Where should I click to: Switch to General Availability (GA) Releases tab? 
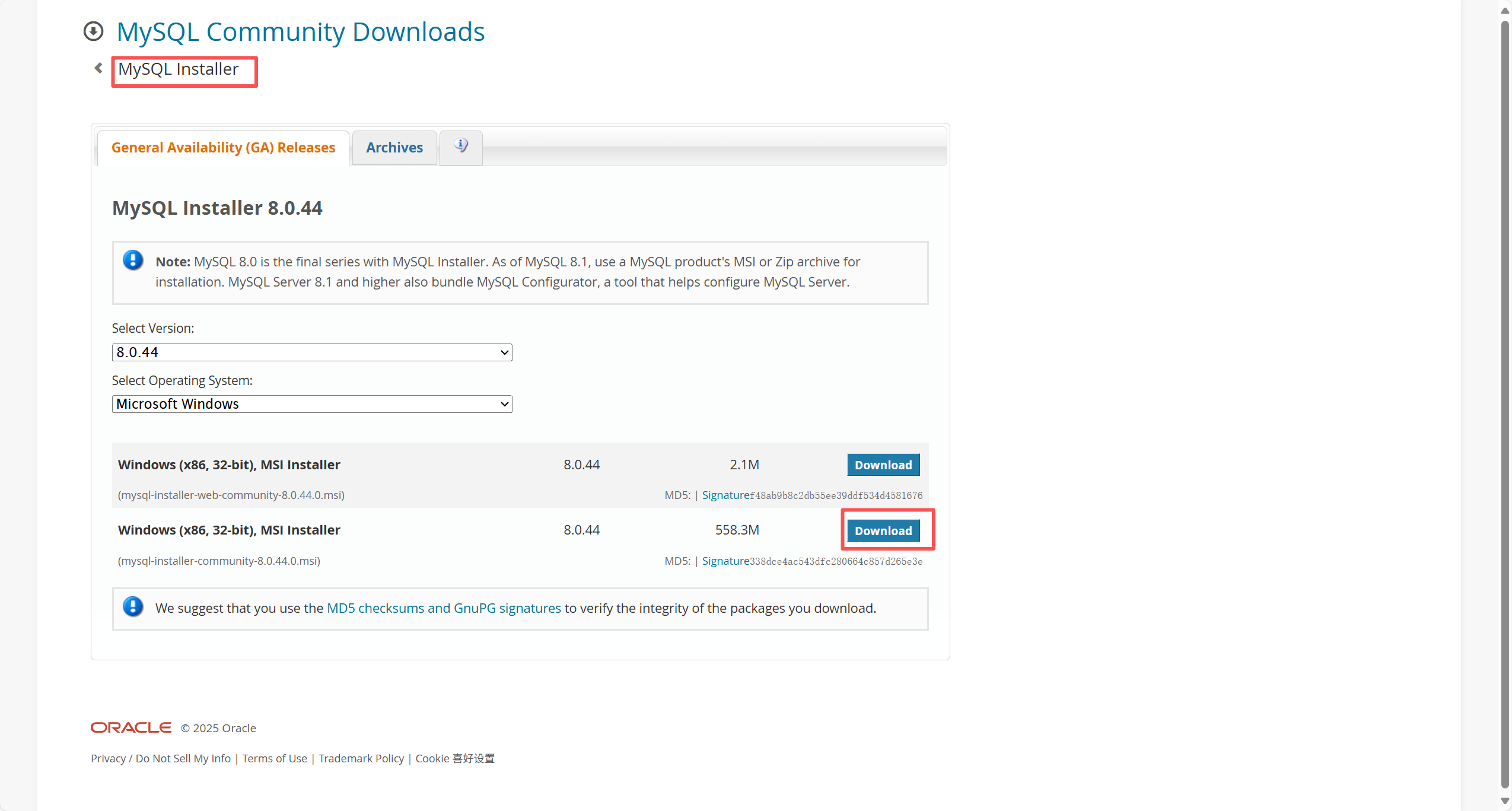[x=223, y=148]
